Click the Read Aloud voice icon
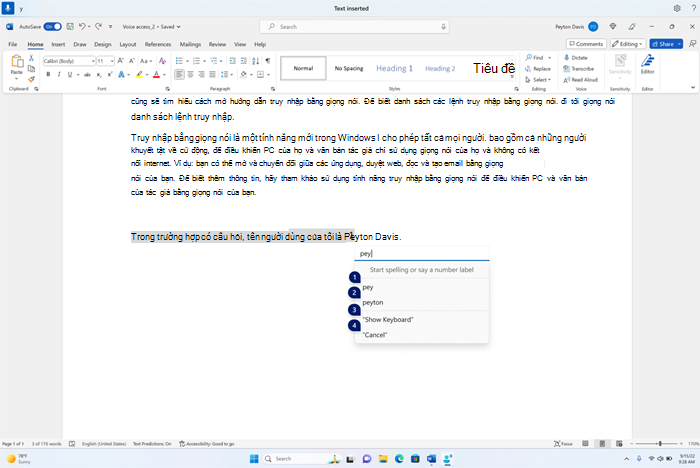The image size is (700, 468). pos(580,80)
